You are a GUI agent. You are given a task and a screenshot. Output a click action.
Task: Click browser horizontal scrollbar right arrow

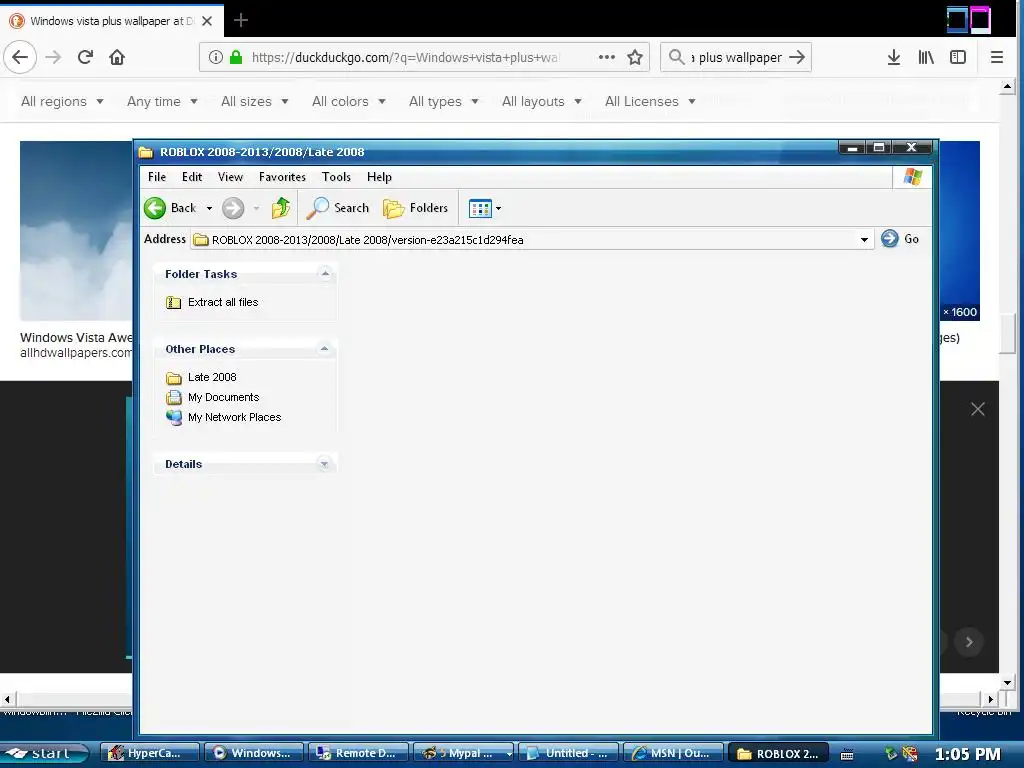[x=990, y=699]
